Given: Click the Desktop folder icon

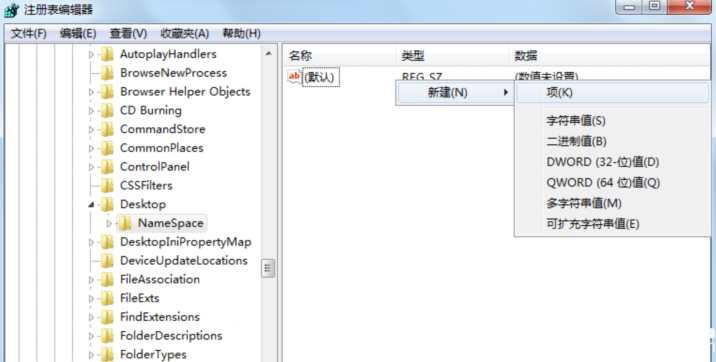Looking at the screenshot, I should click(x=107, y=204).
